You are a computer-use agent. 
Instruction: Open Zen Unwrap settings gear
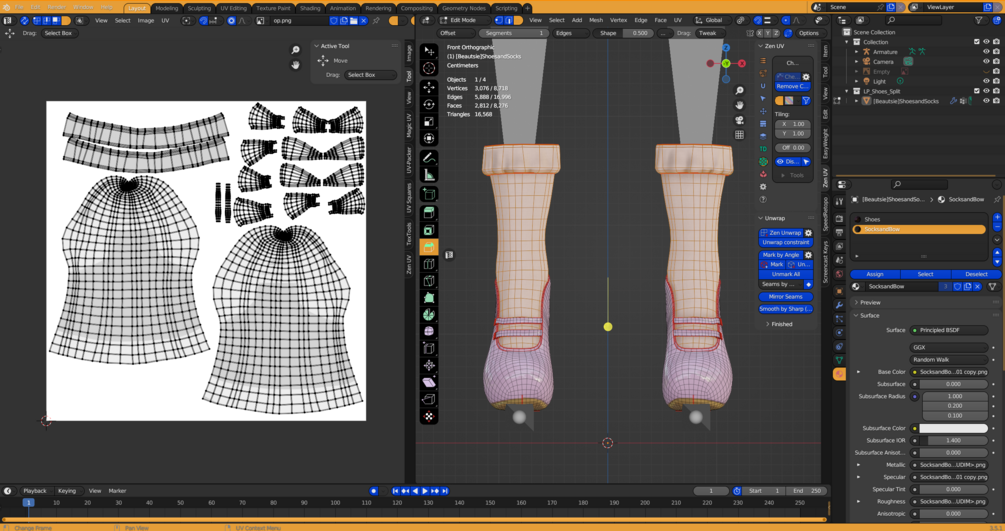pos(808,233)
